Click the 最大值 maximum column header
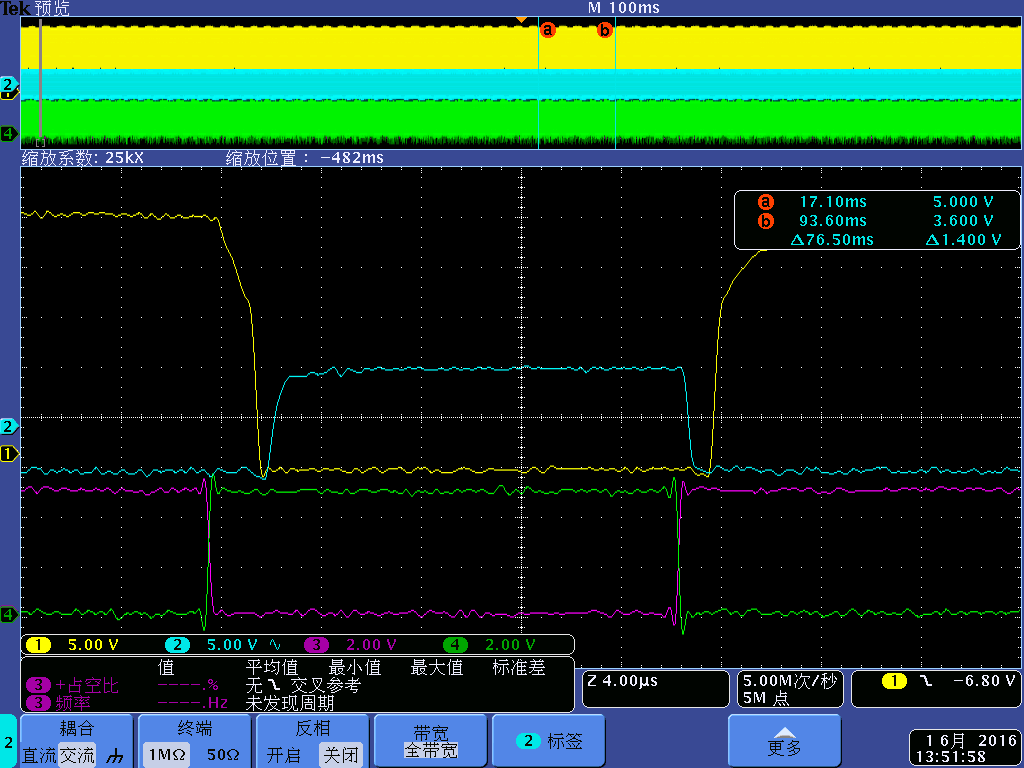The width and height of the screenshot is (1024, 768). 437,667
